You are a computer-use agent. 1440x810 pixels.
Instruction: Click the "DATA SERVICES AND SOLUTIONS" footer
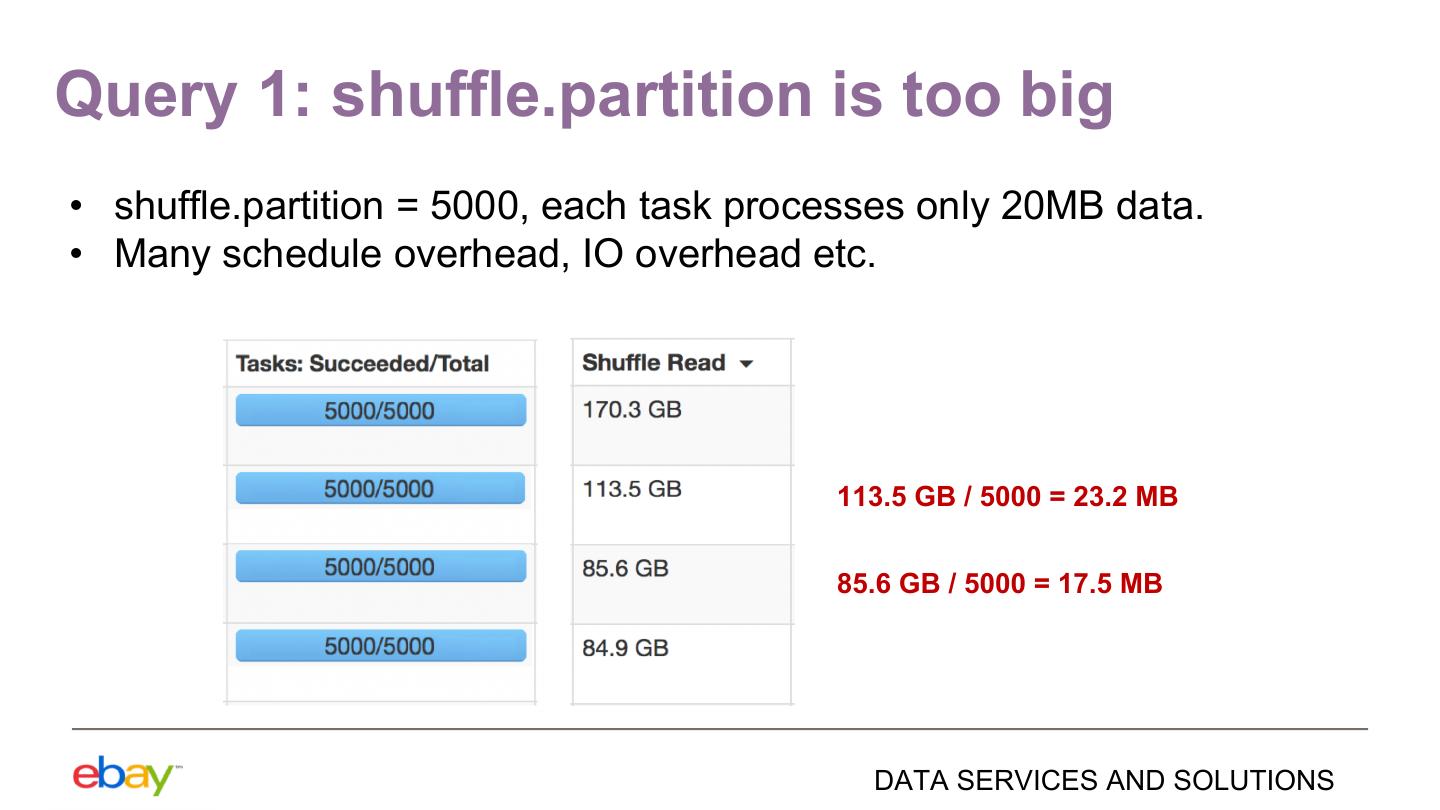(x=1103, y=780)
